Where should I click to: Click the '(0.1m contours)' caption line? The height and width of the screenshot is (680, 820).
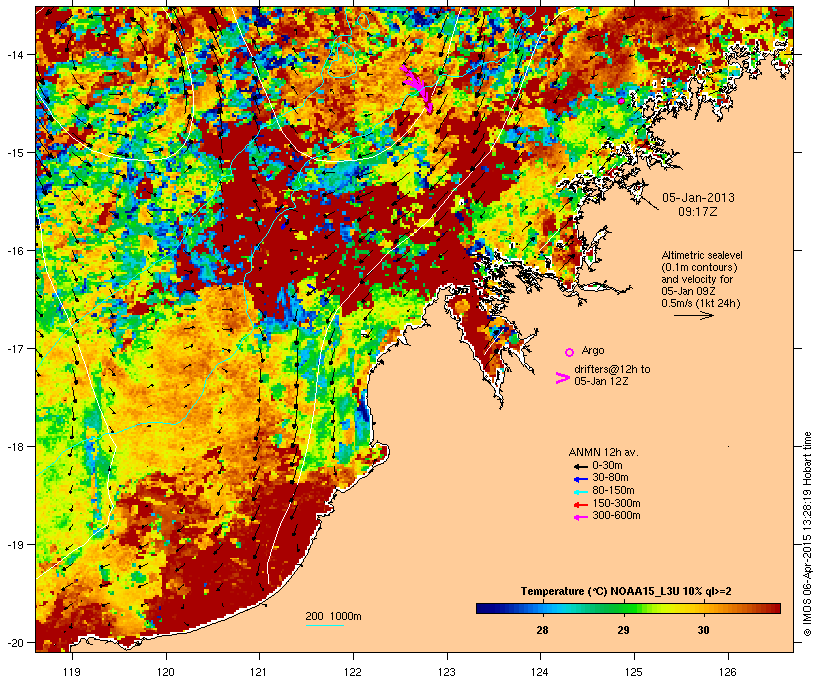coord(700,267)
